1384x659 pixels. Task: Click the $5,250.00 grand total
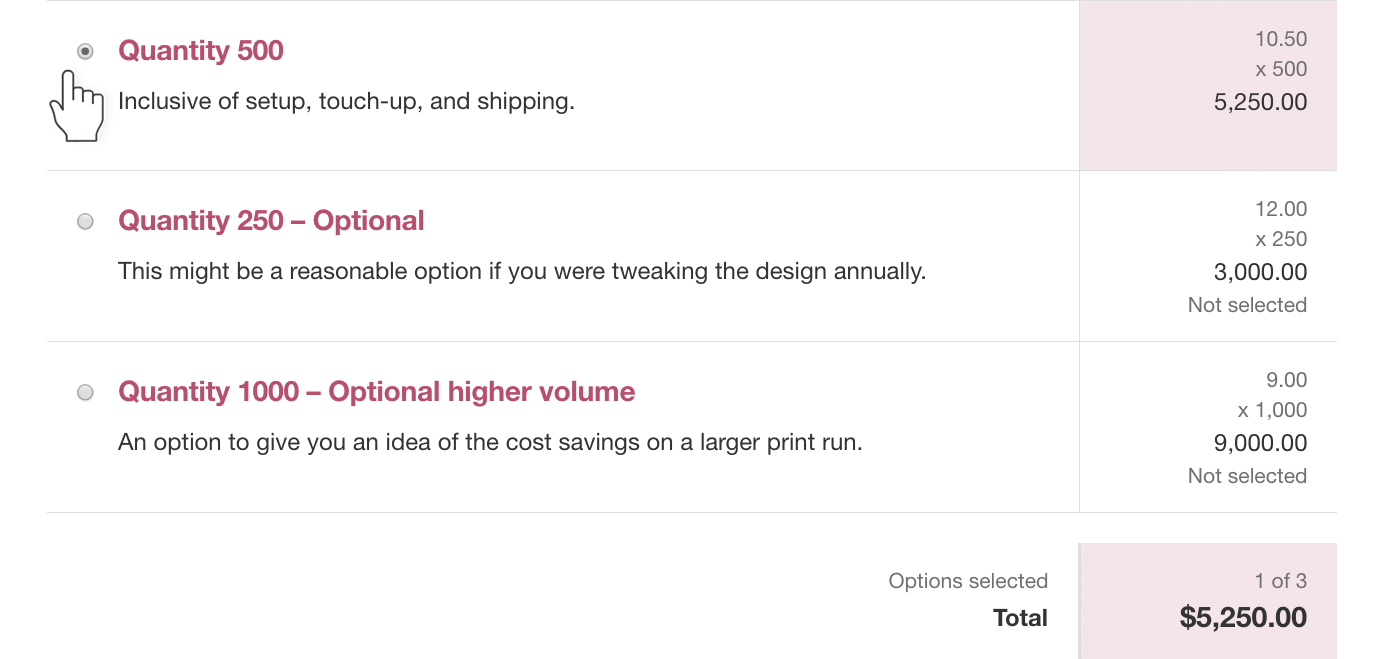[x=1243, y=618]
